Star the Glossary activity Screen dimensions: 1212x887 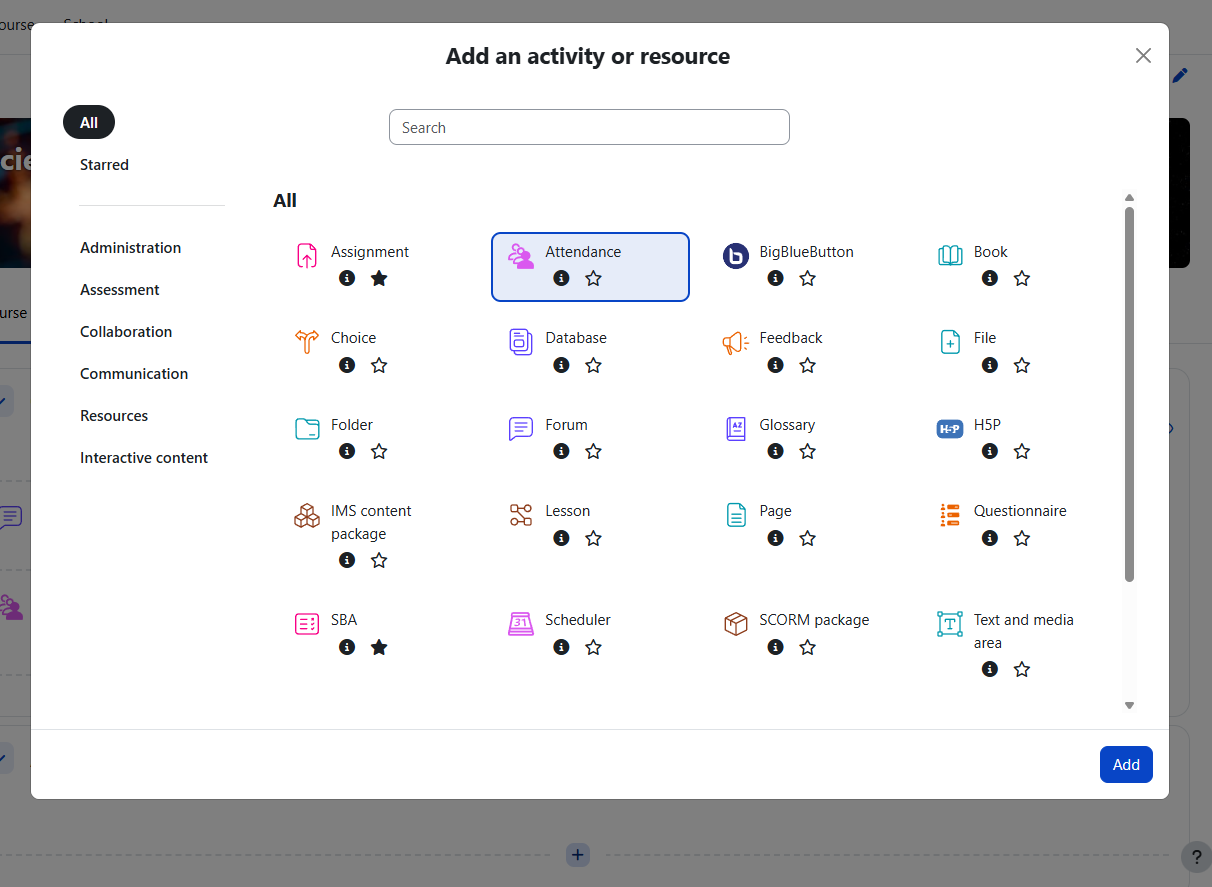coord(808,451)
